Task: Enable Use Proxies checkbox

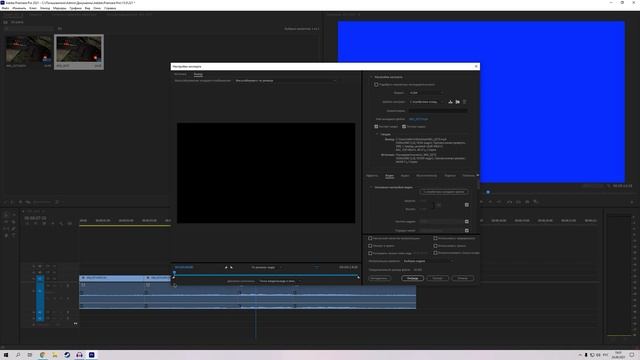Action: [435, 246]
